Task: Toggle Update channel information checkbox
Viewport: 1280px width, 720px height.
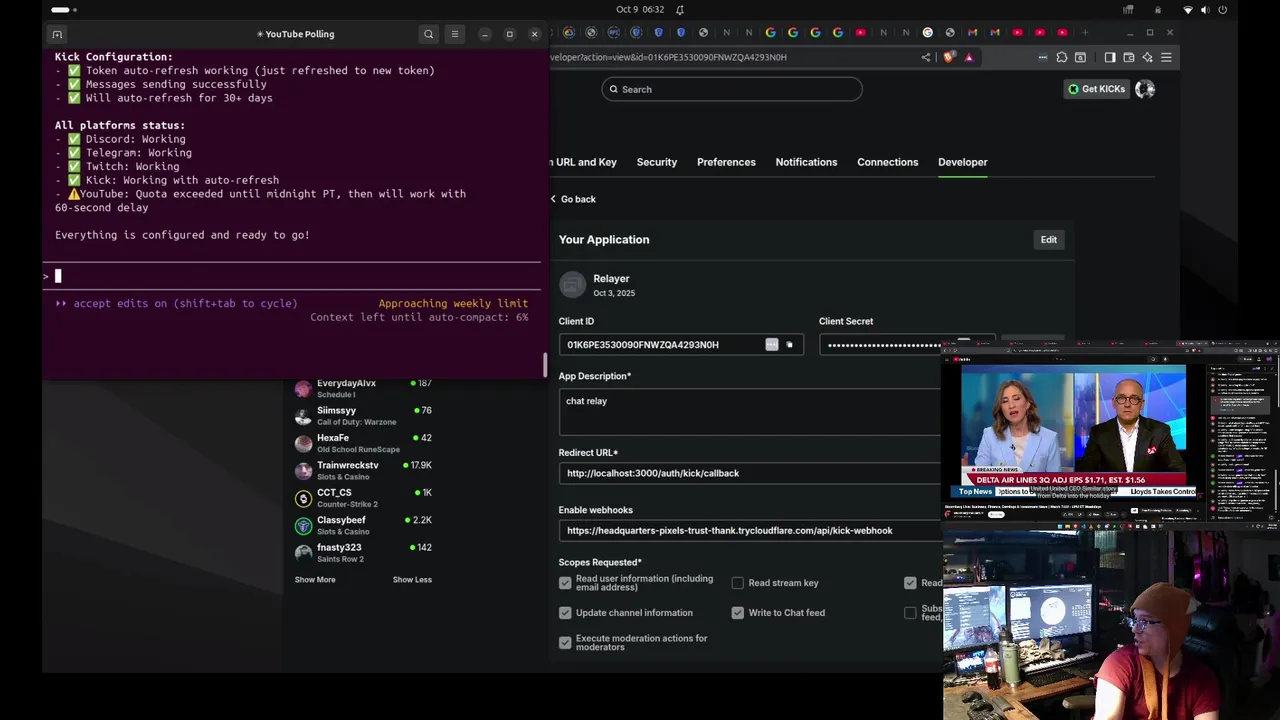Action: click(x=565, y=613)
